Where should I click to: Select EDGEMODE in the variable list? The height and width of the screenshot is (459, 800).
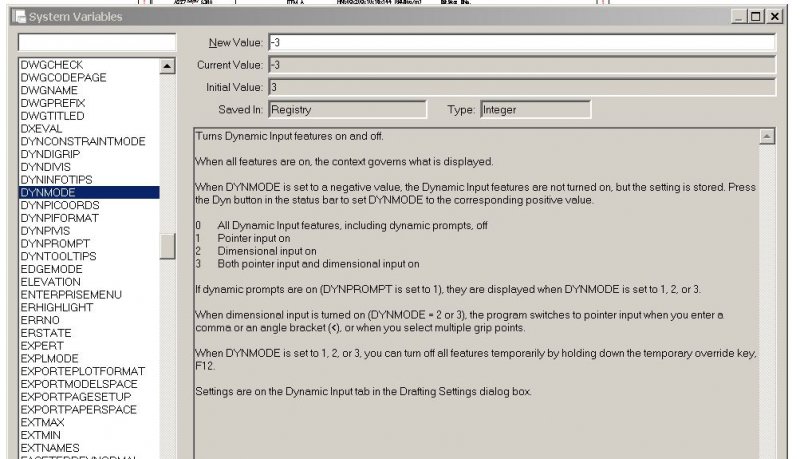(x=51, y=269)
